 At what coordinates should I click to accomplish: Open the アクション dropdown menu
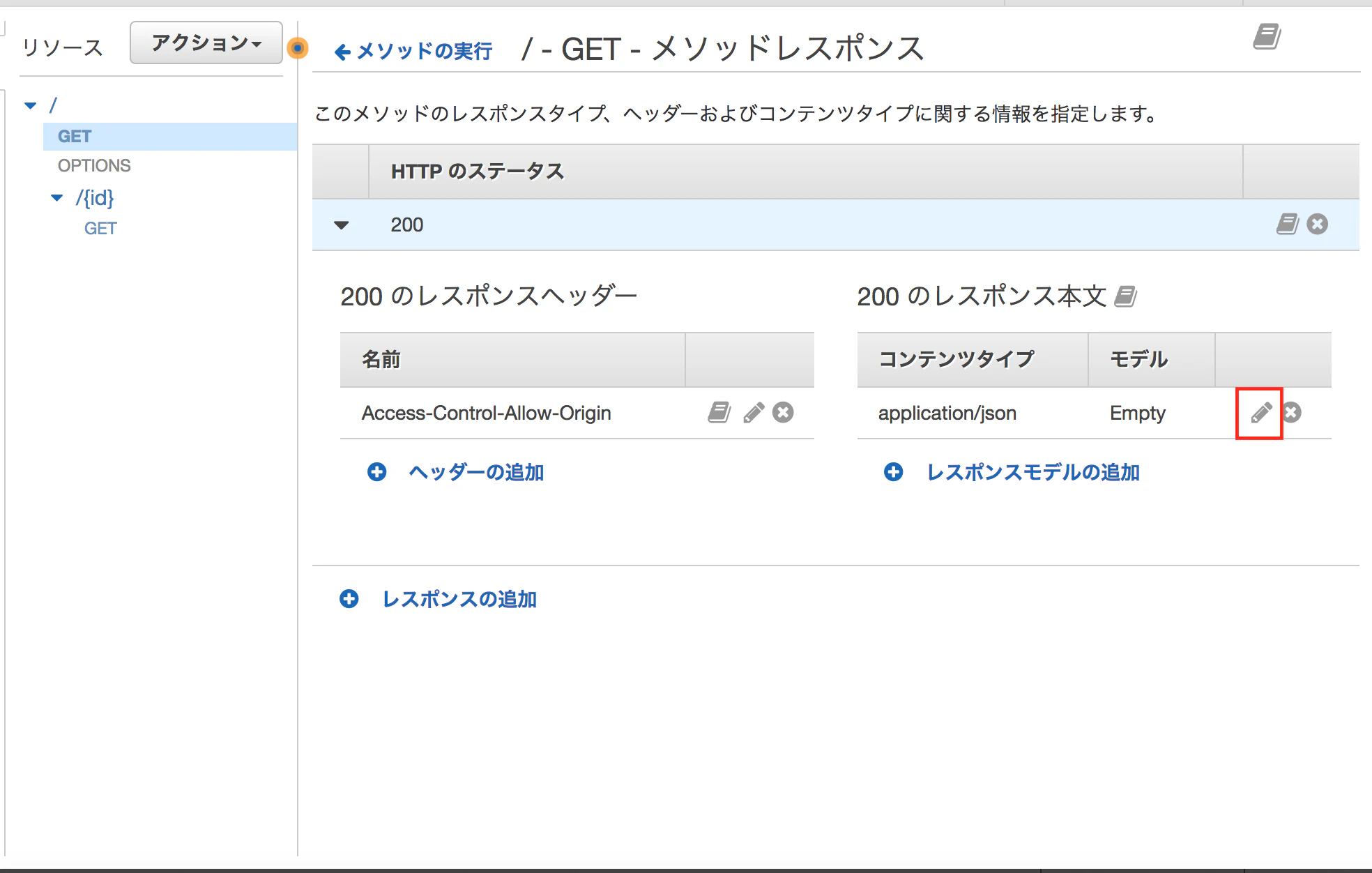click(x=206, y=43)
